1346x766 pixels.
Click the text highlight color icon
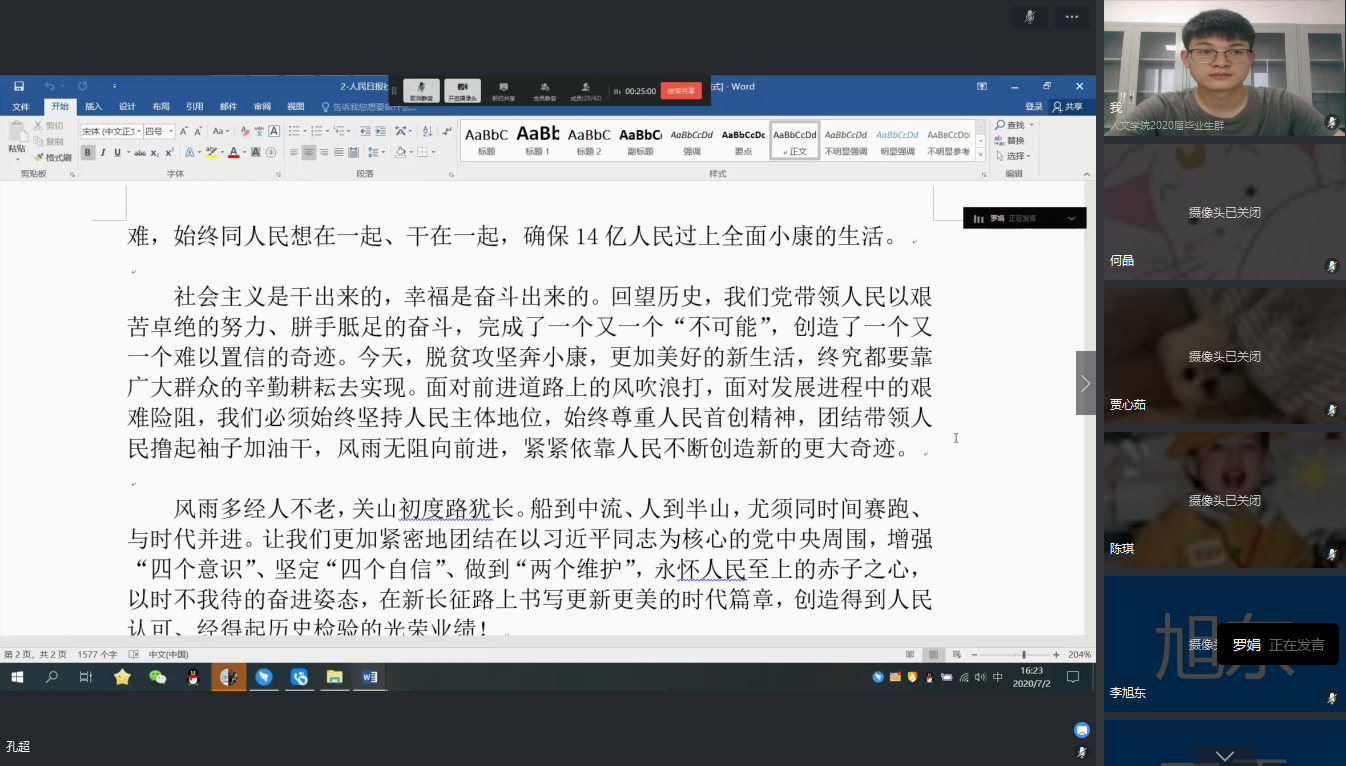point(211,153)
